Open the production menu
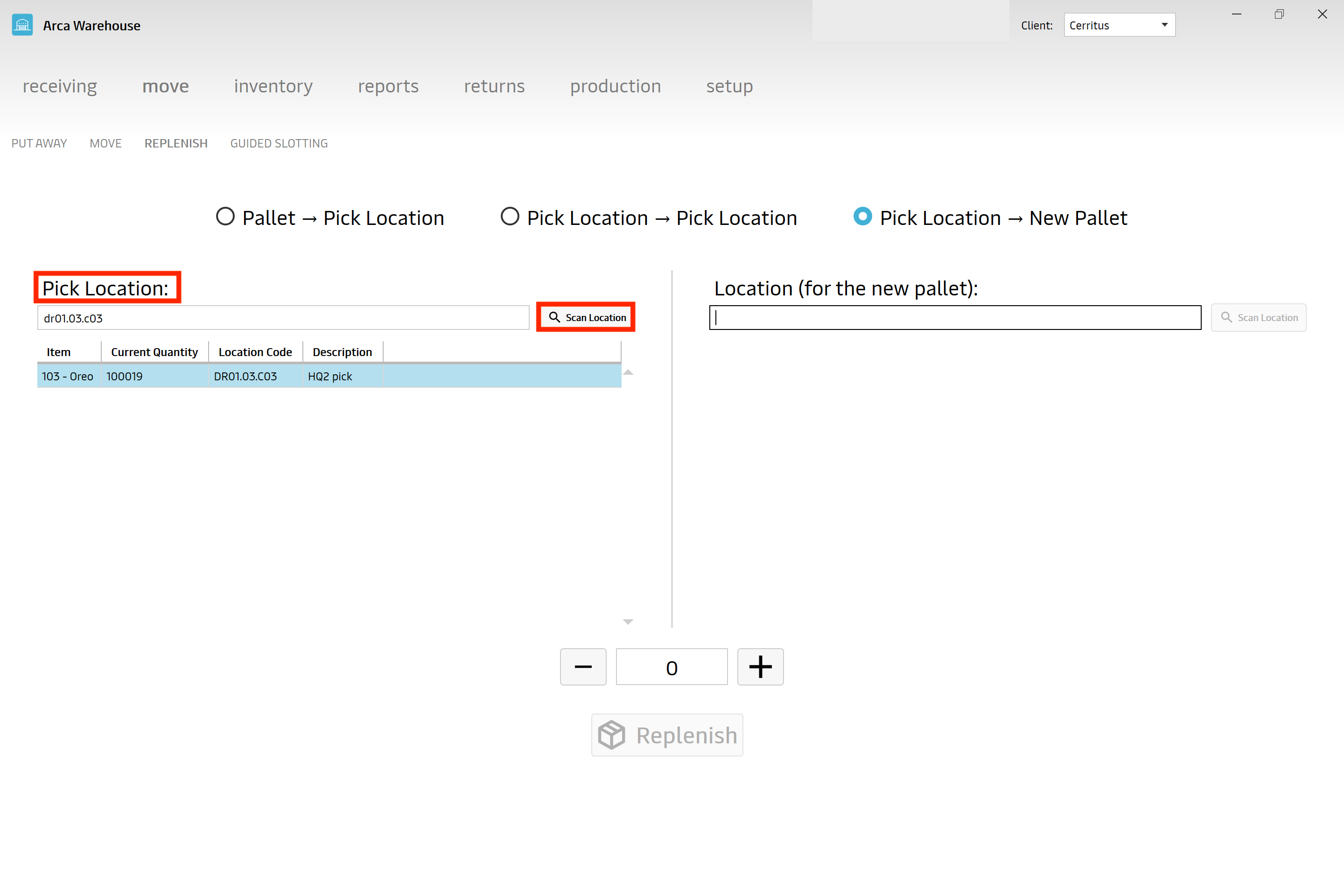Image resolution: width=1344 pixels, height=896 pixels. tap(616, 86)
